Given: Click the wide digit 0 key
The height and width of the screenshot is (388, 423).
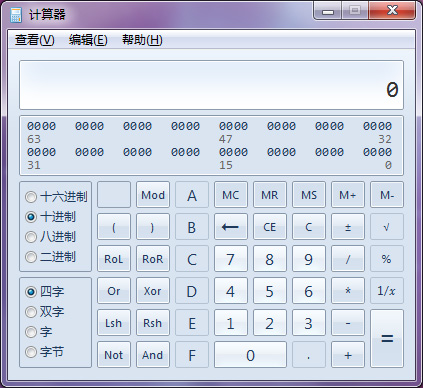Looking at the screenshot, I should (x=250, y=355).
